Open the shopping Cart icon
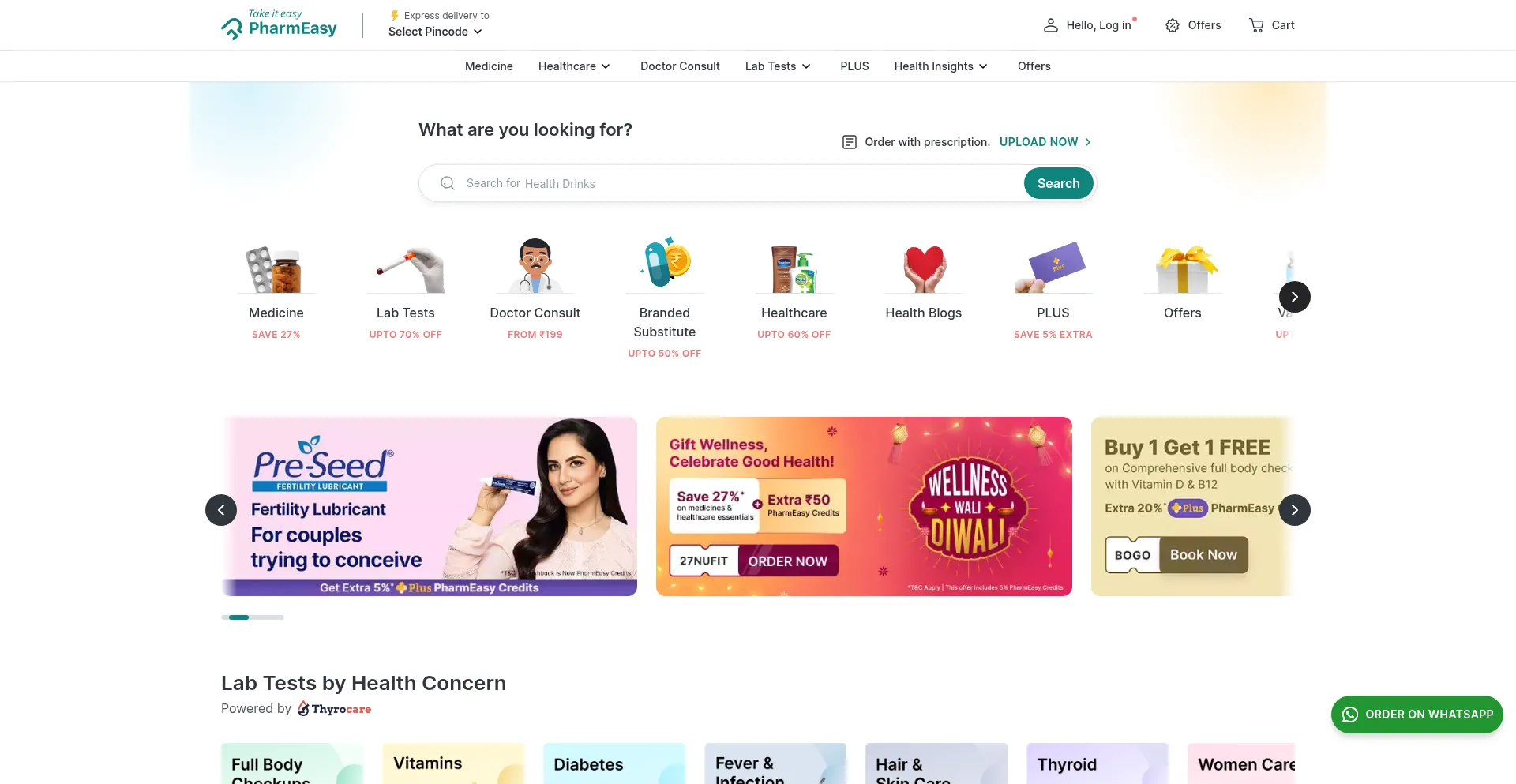 tap(1256, 25)
